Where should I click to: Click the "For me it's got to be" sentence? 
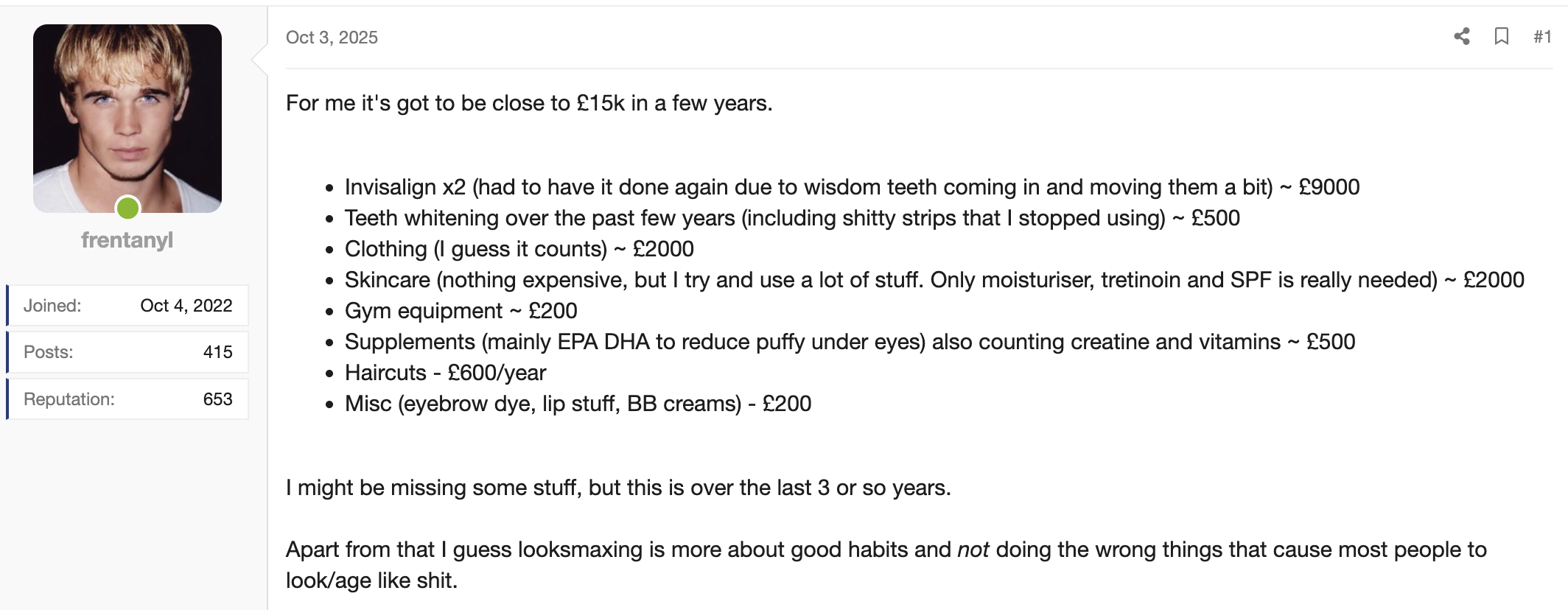(x=528, y=103)
